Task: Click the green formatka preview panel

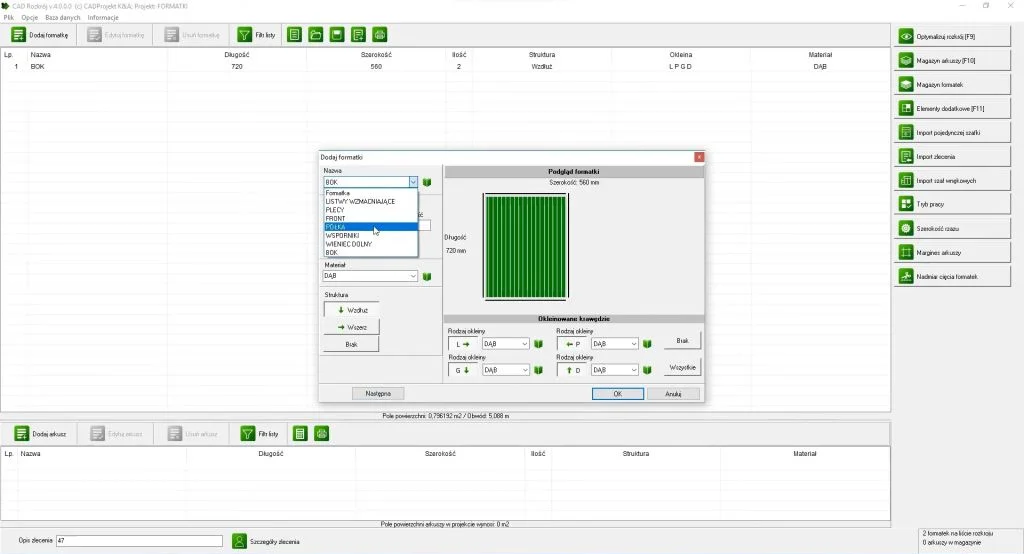Action: coord(525,245)
